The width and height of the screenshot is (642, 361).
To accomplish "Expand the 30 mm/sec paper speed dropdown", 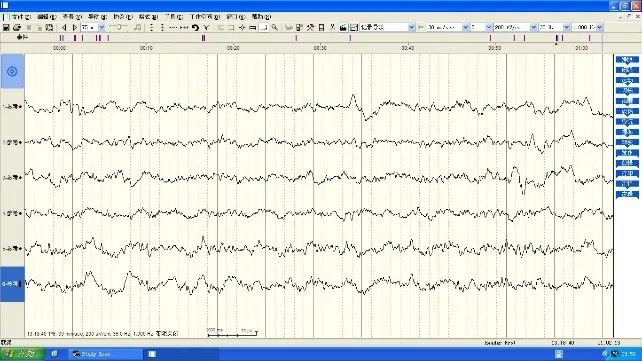I will point(465,27).
